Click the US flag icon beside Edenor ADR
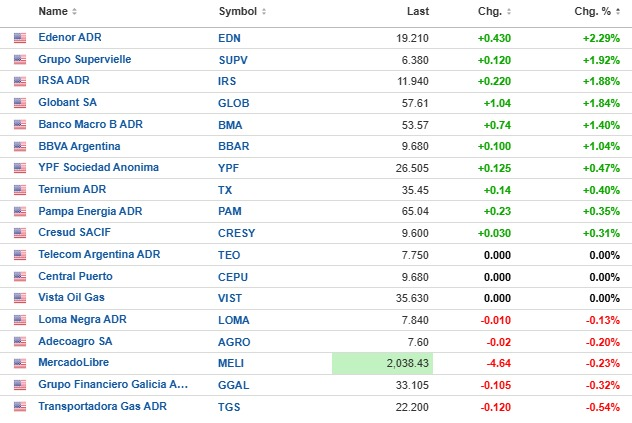This screenshot has height=423, width=632. click(20, 38)
